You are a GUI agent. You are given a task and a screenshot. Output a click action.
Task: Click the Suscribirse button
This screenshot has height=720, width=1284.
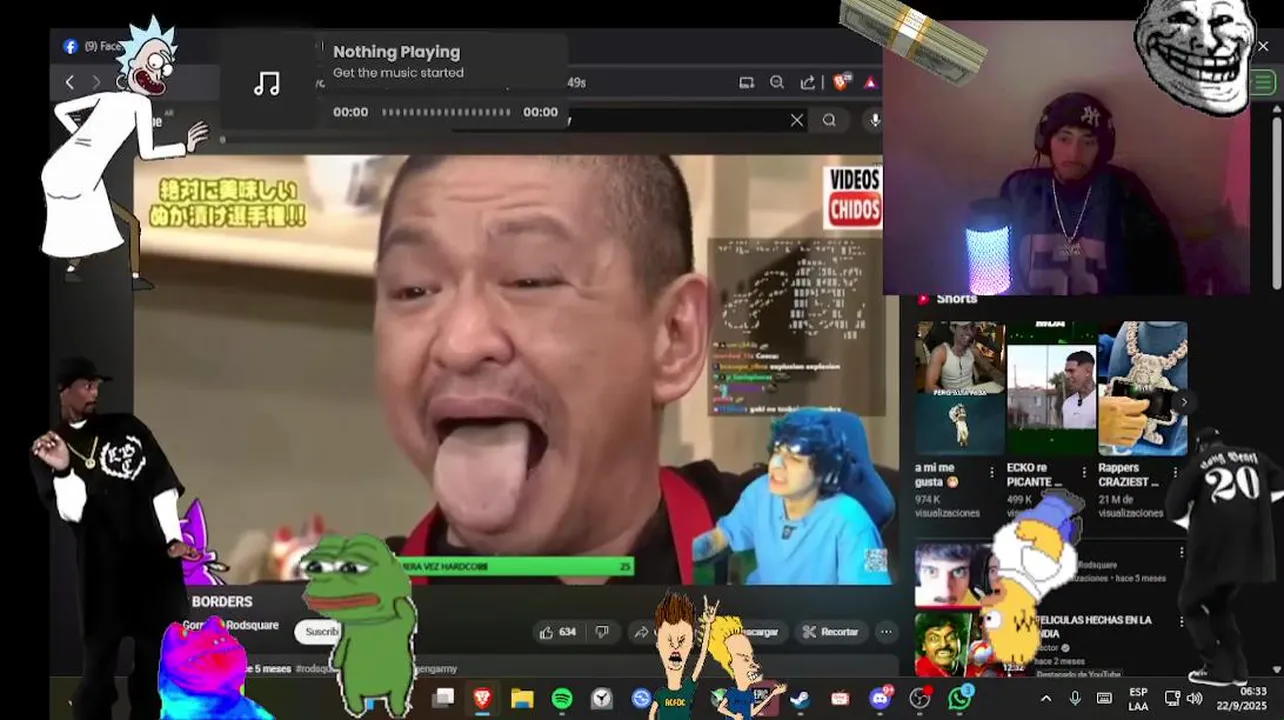(x=318, y=632)
